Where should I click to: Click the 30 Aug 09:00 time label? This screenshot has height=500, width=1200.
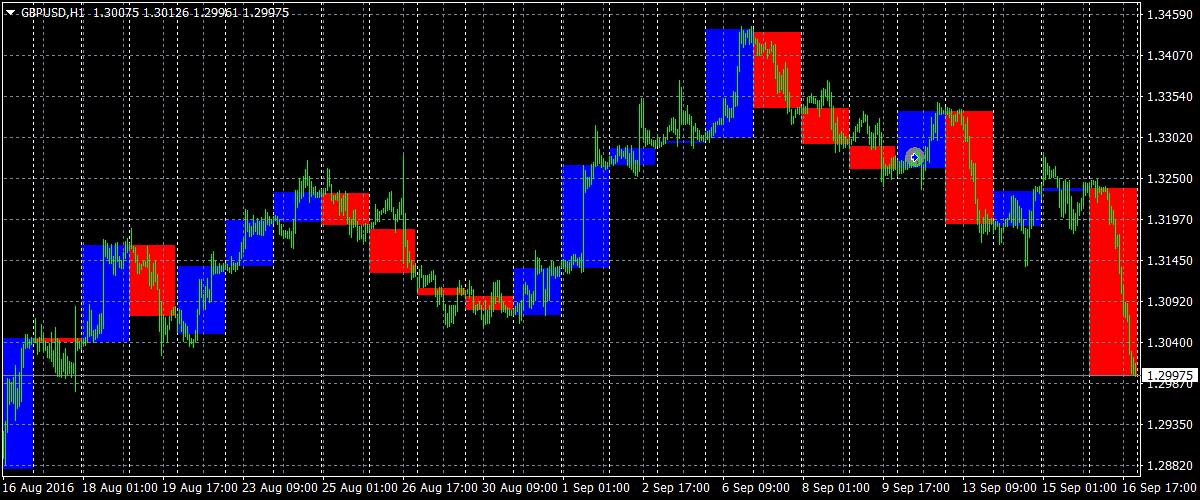[x=519, y=488]
